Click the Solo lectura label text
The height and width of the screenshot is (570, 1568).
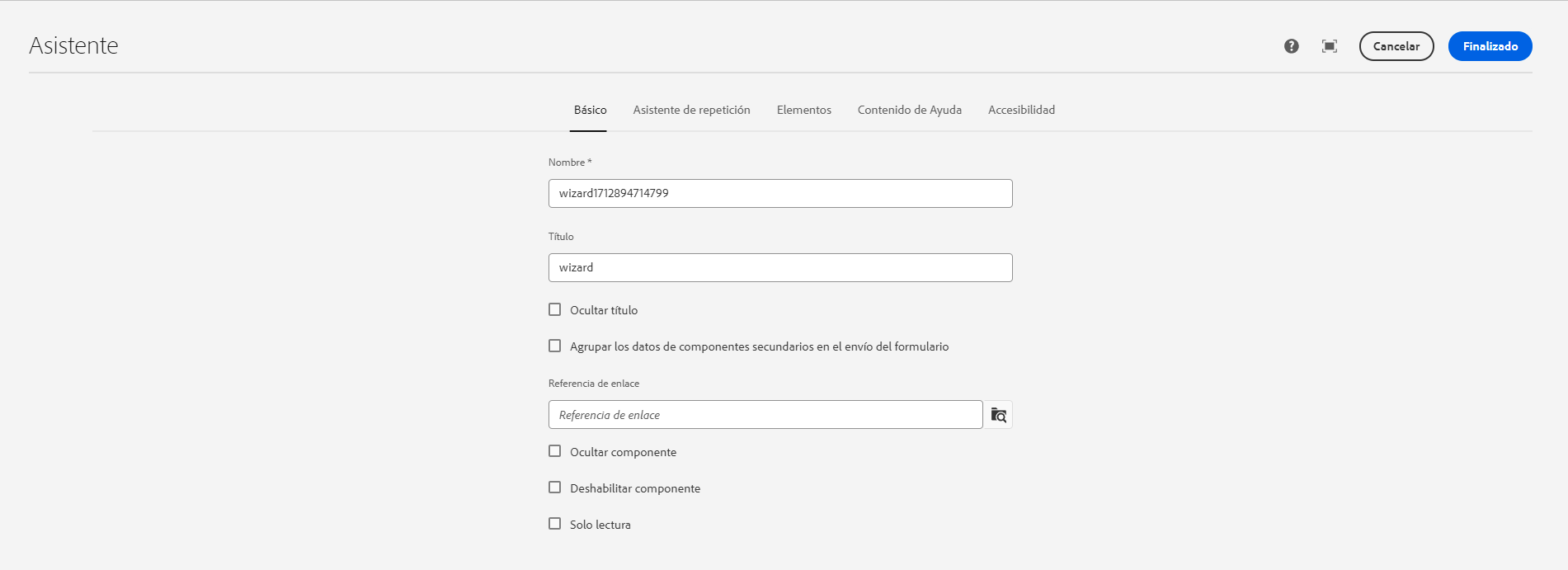pyautogui.click(x=600, y=525)
